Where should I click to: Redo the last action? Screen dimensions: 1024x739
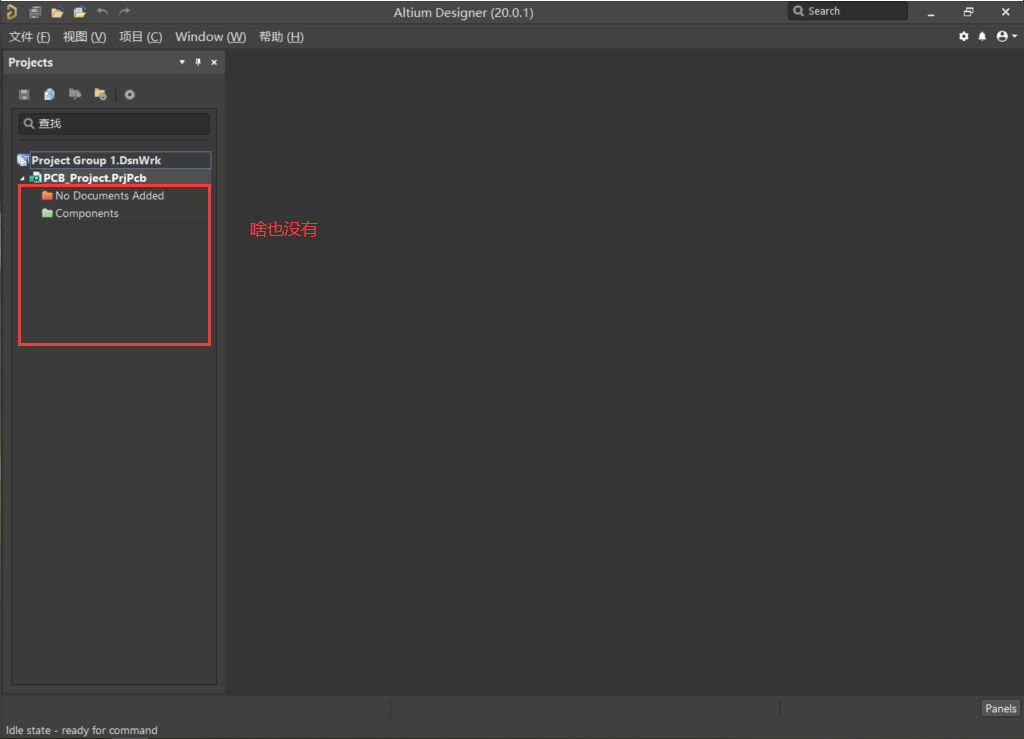pyautogui.click(x=124, y=12)
